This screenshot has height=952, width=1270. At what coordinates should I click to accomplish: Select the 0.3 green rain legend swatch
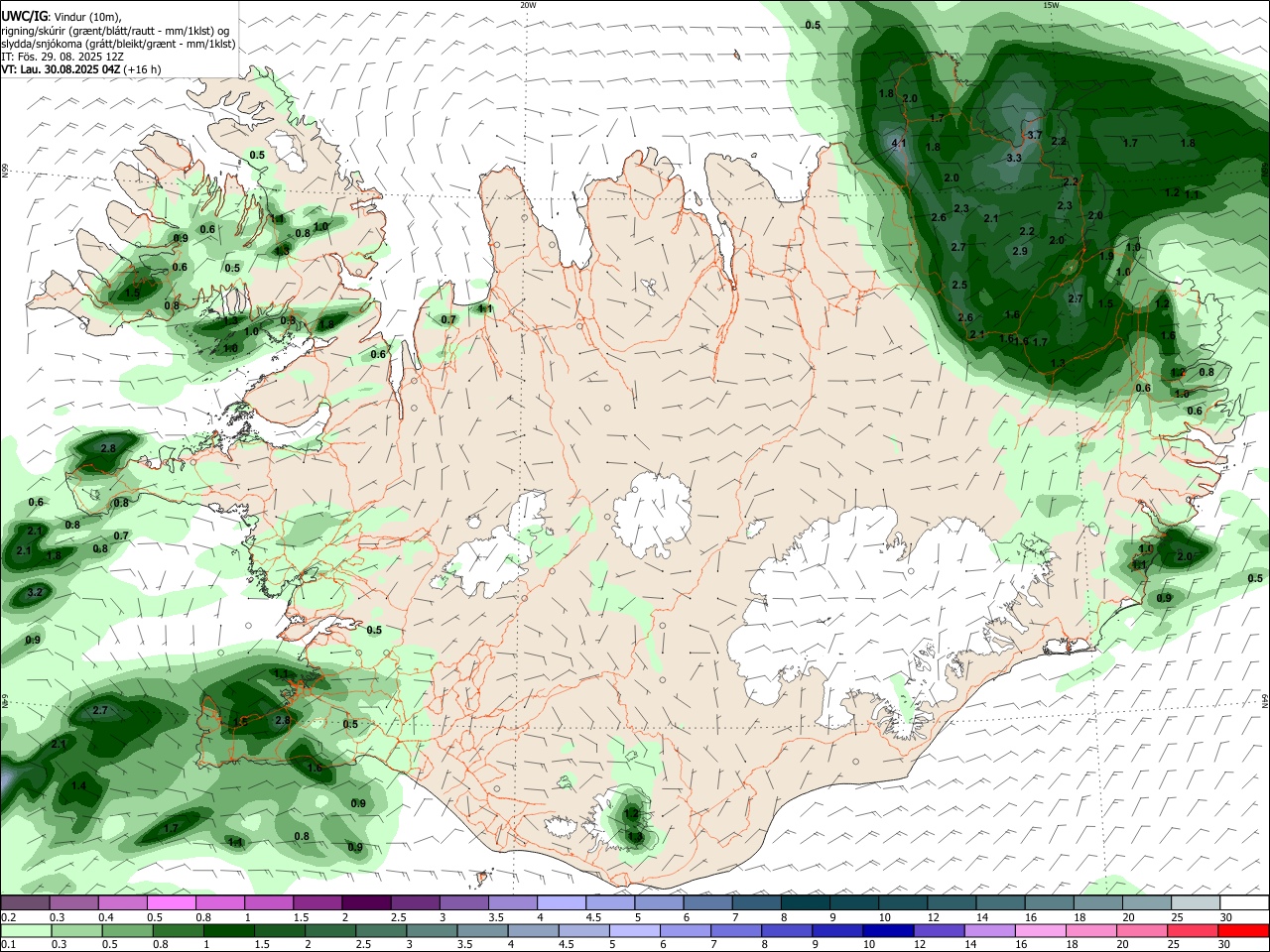(x=76, y=930)
